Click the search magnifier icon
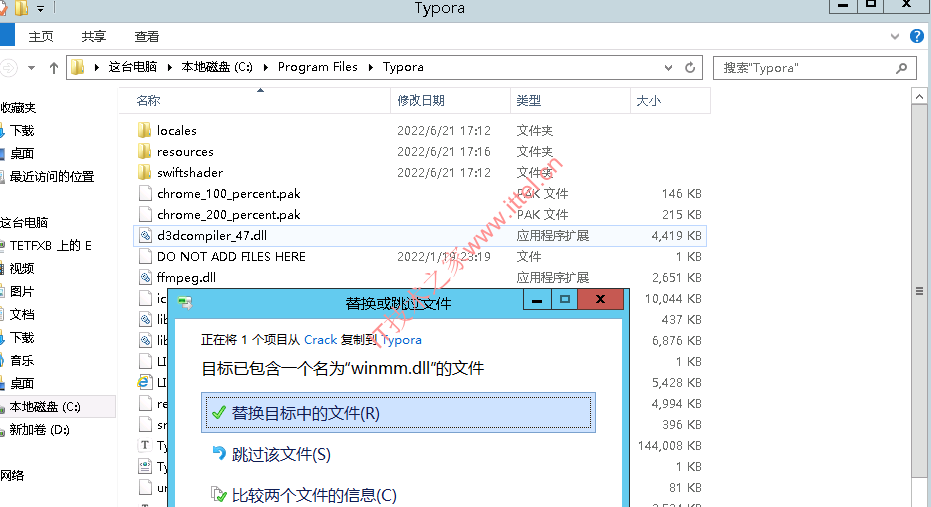931x507 pixels. (901, 68)
